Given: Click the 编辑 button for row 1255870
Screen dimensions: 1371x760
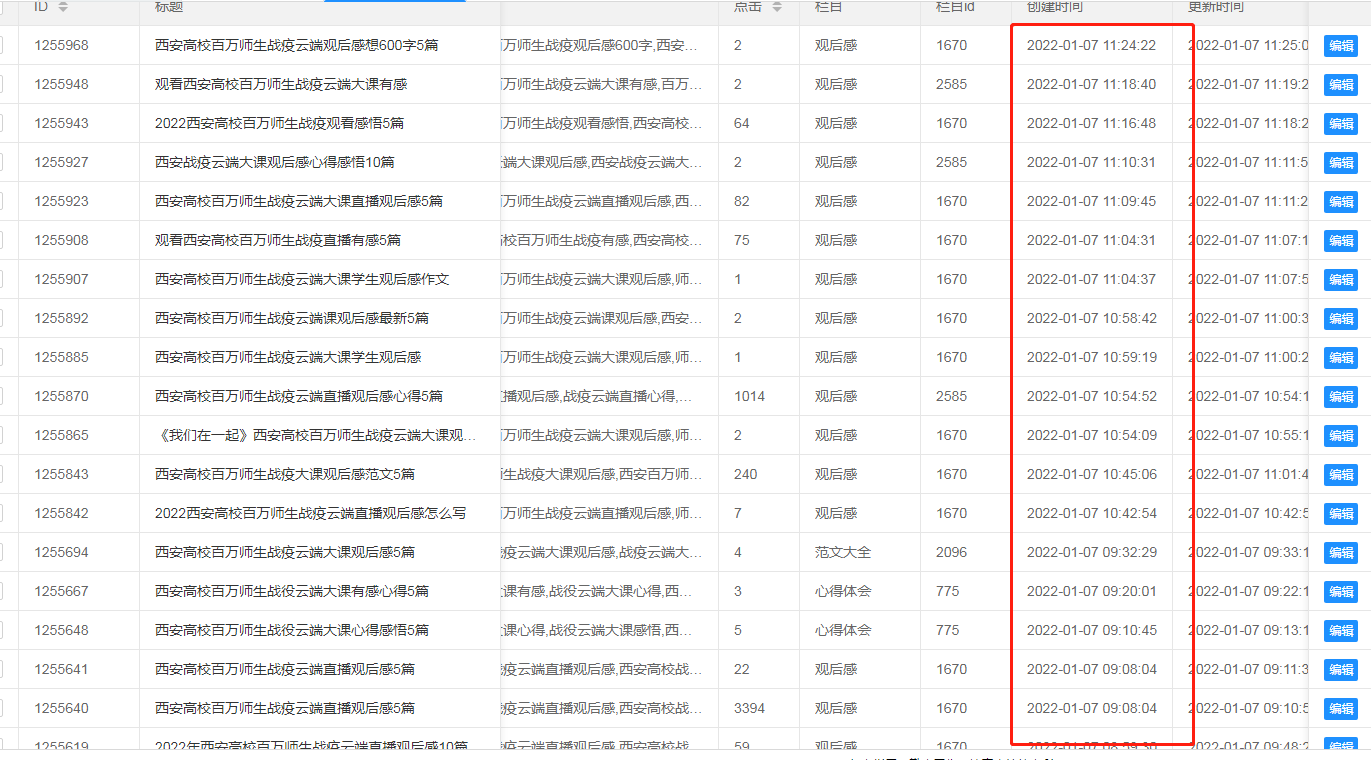Looking at the screenshot, I should [x=1340, y=396].
